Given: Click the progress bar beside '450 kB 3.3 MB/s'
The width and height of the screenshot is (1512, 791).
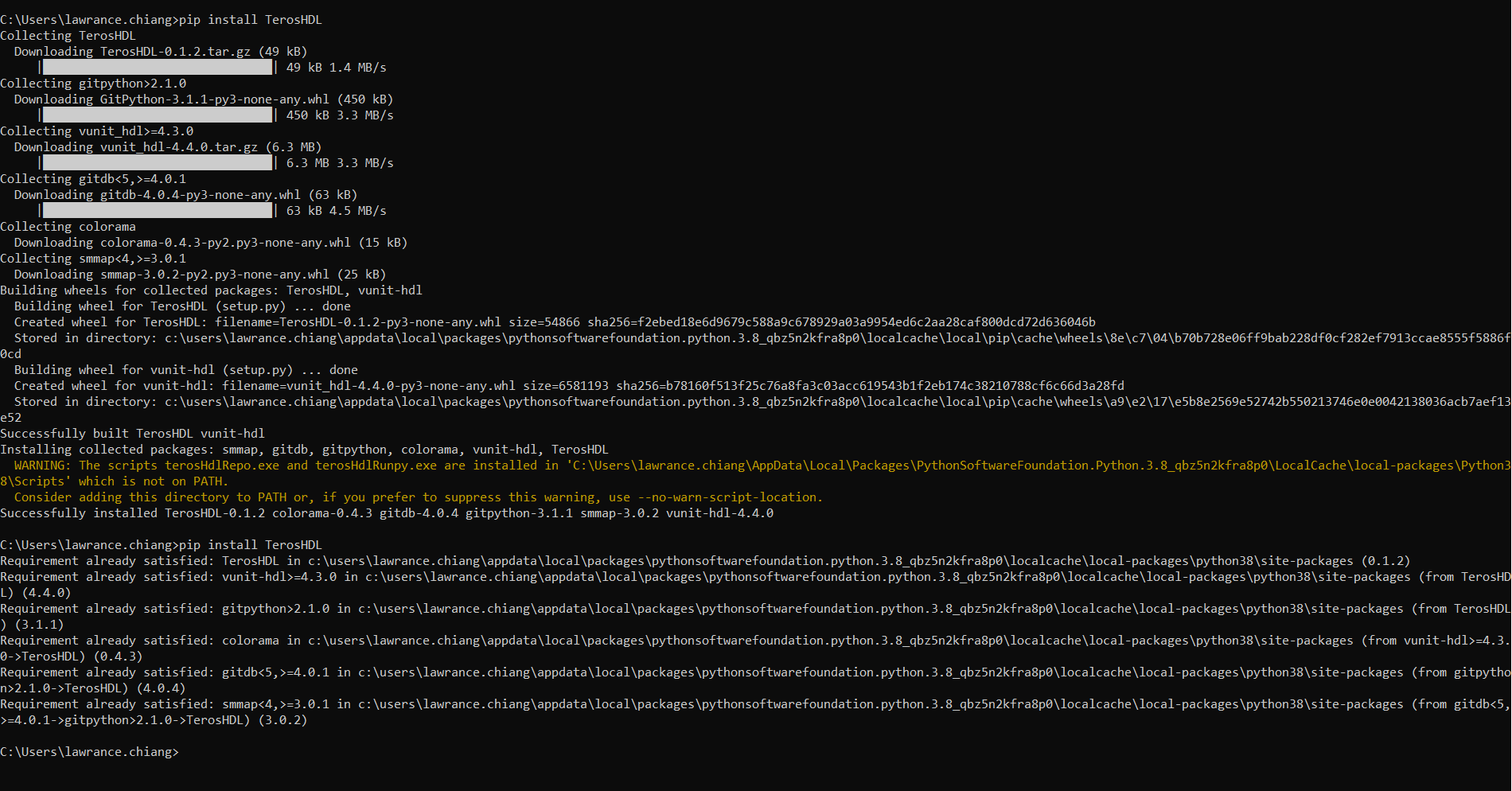Looking at the screenshot, I should (158, 115).
